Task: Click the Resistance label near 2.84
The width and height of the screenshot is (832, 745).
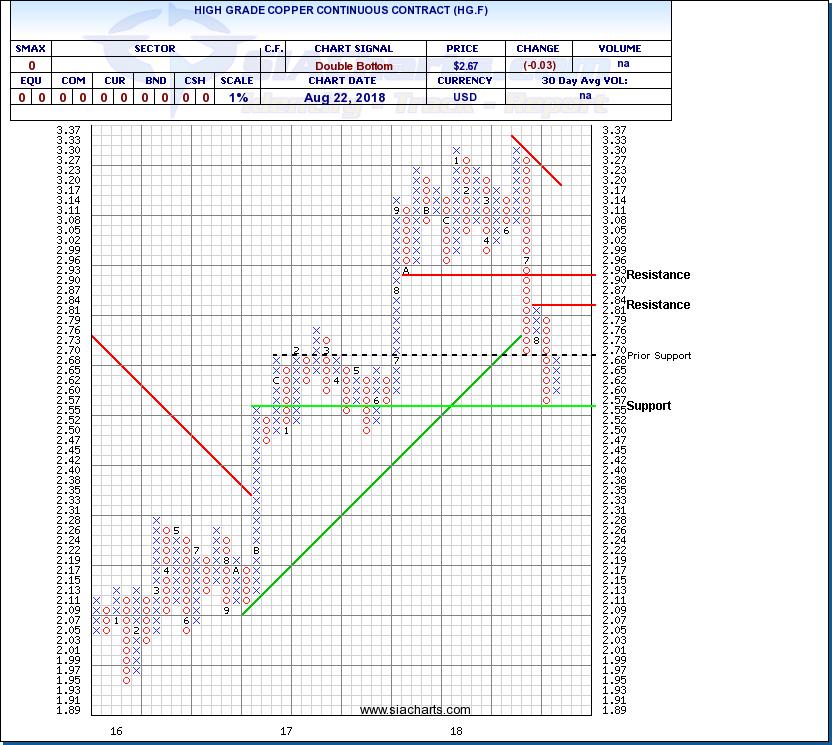Action: pos(658,305)
